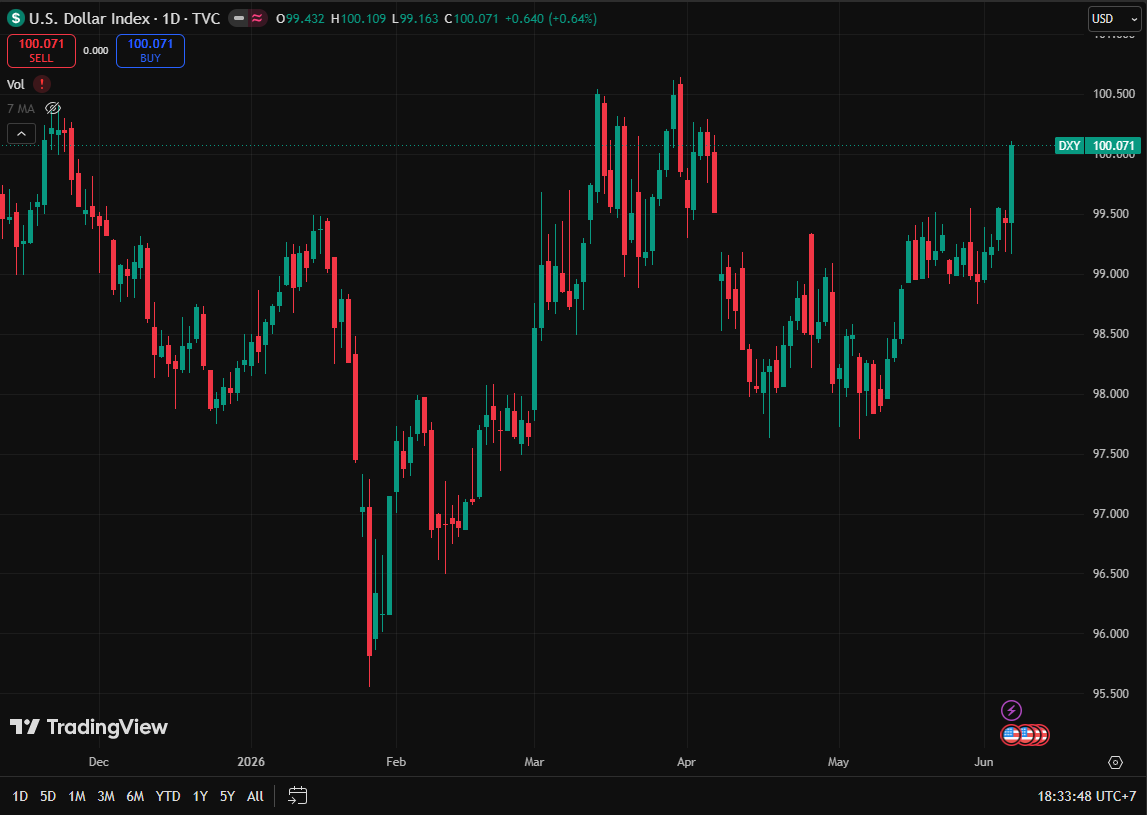Click the pink wavy approximately-equal icon
This screenshot has height=815, width=1147.
tap(257, 18)
